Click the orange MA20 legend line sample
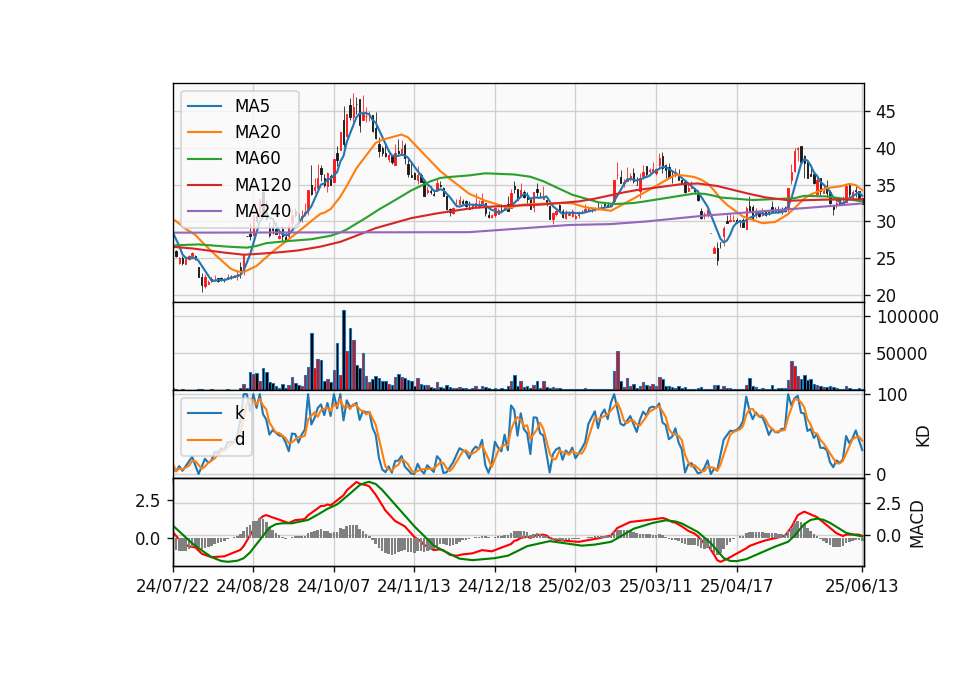The height and width of the screenshot is (690, 960). [x=204, y=132]
